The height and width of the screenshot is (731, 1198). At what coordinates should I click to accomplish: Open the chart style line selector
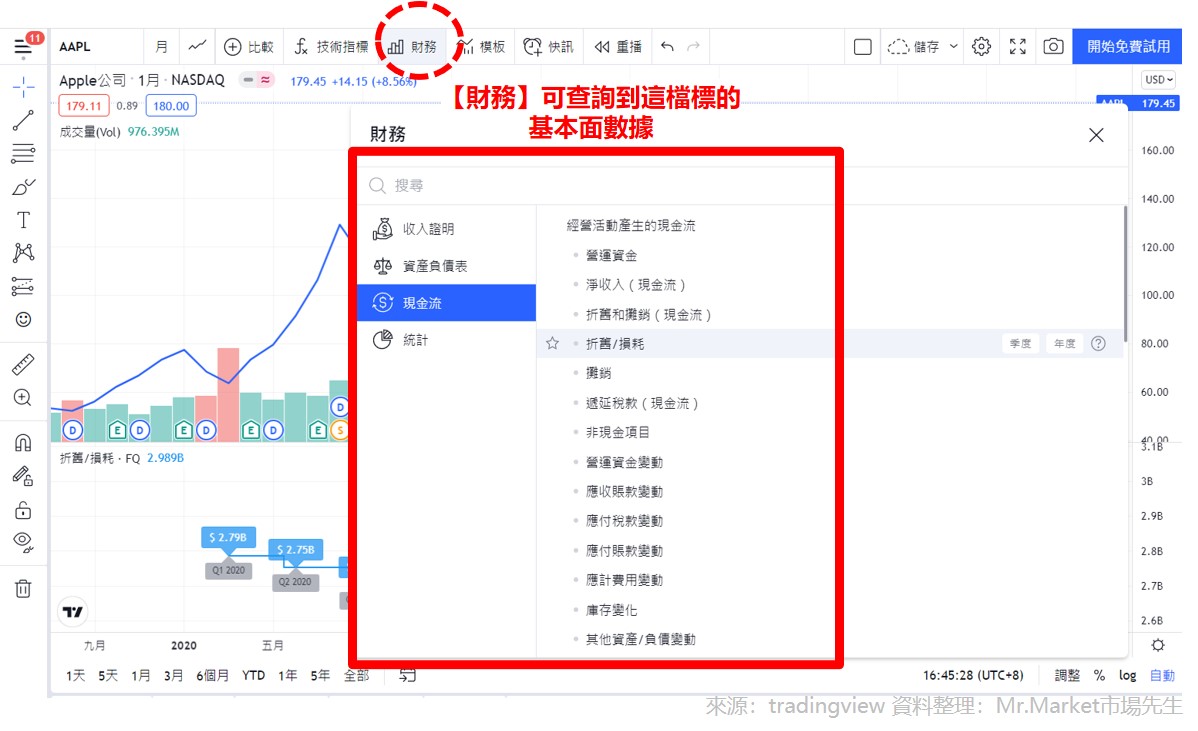click(x=197, y=47)
